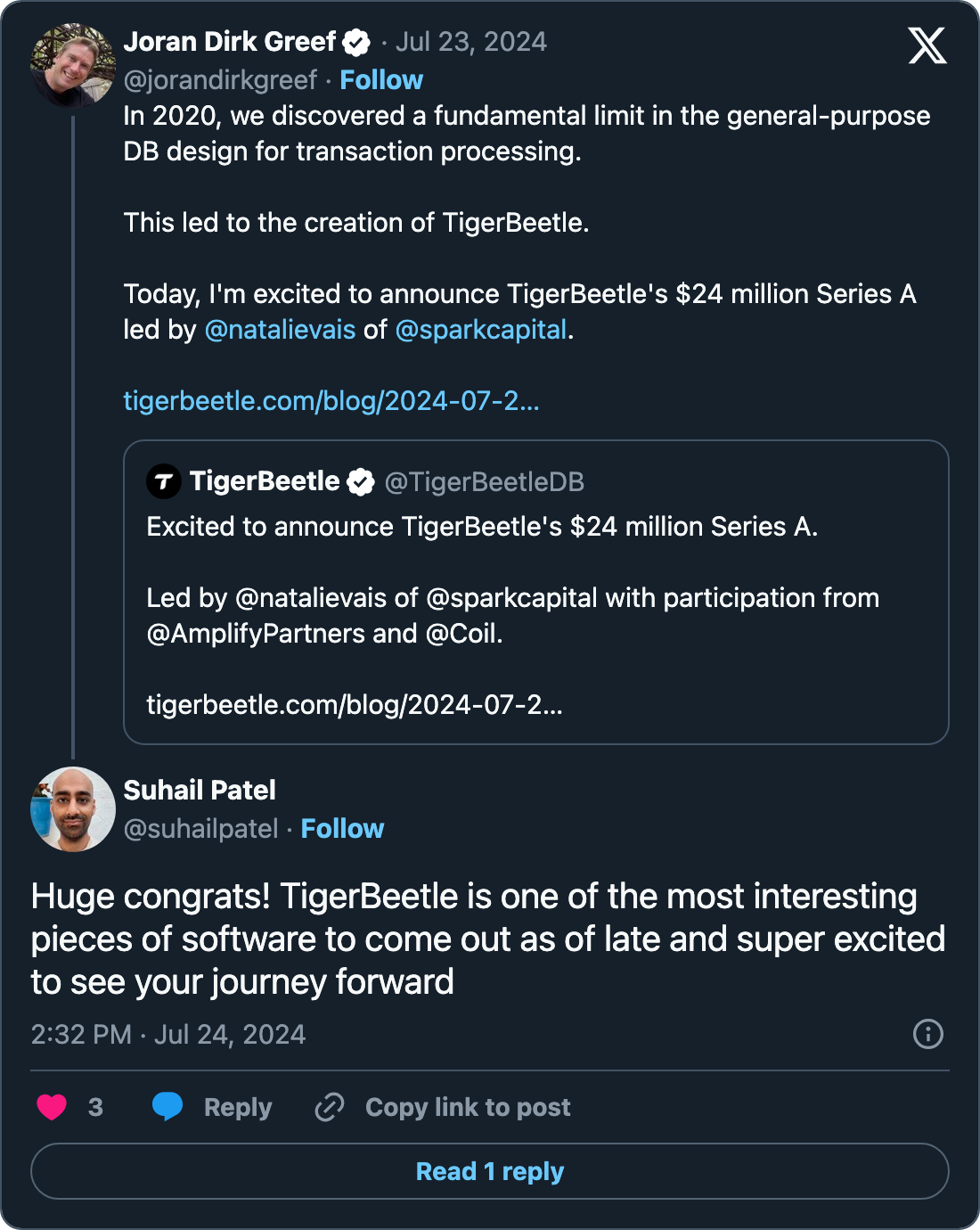This screenshot has width=980, height=1230.
Task: View Suhail Patel's profile picture
Action: (x=73, y=809)
